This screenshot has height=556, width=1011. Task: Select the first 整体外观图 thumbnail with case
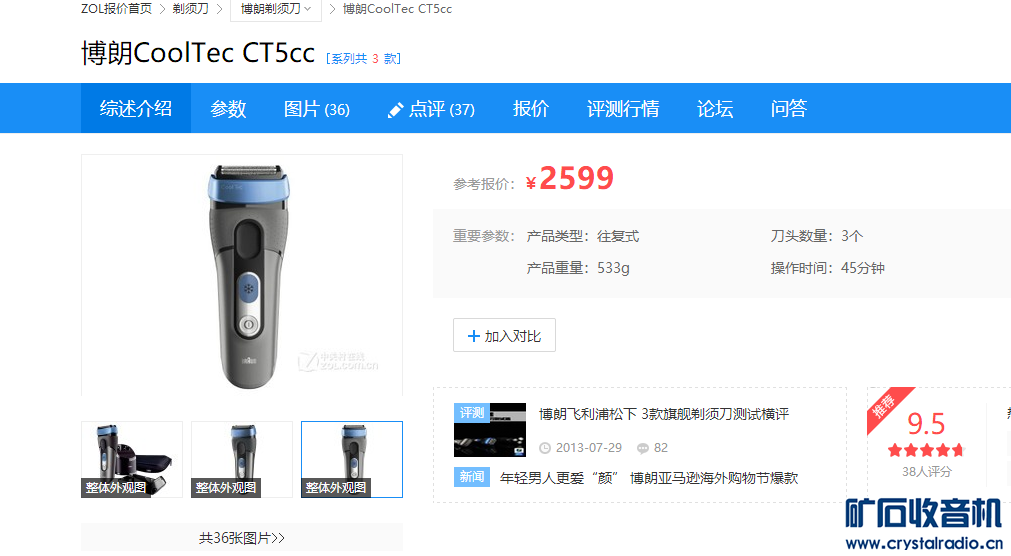132,459
